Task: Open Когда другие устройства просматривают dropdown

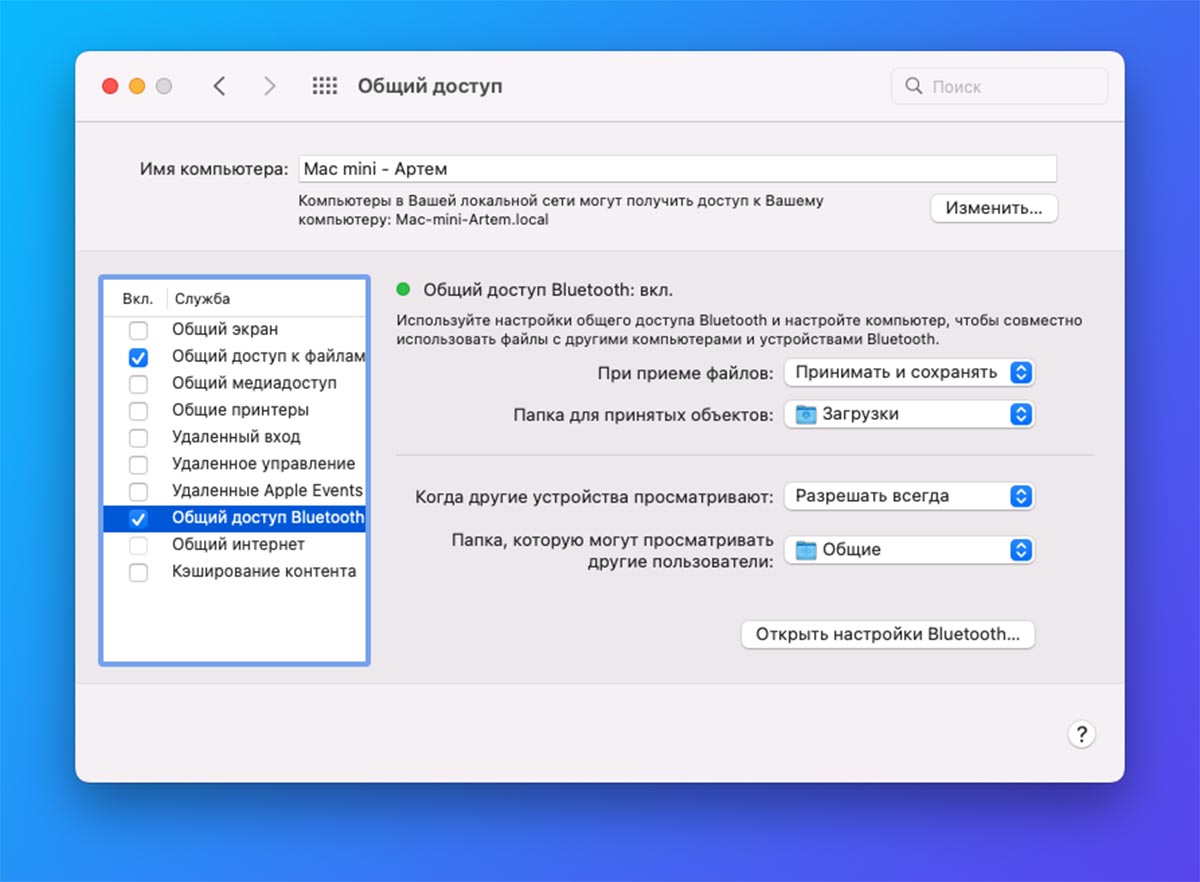Action: click(908, 496)
